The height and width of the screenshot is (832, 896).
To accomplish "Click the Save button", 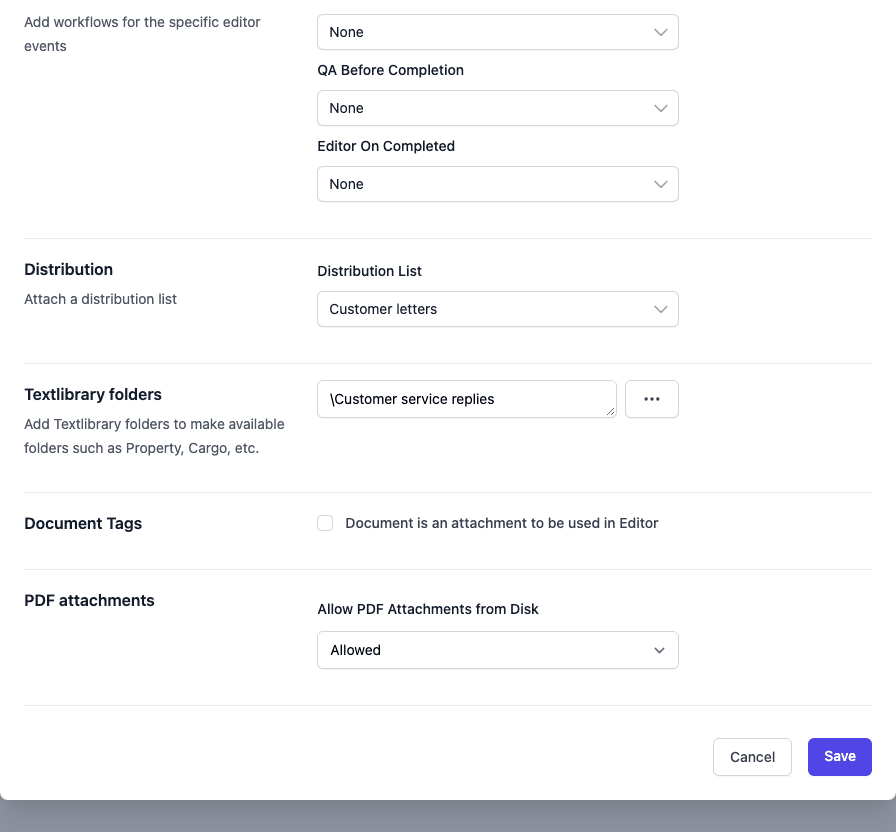I will pos(839,757).
